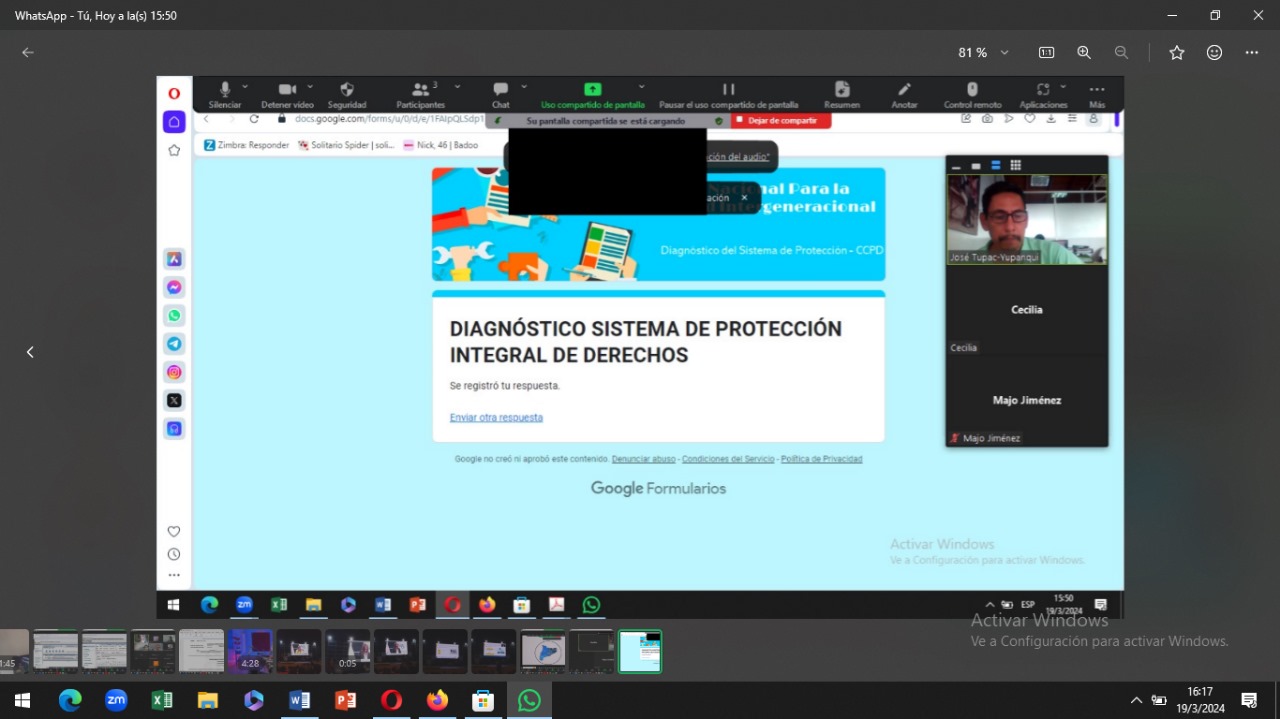Open the Windows Start menu
This screenshot has height=719, width=1280.
click(22, 700)
